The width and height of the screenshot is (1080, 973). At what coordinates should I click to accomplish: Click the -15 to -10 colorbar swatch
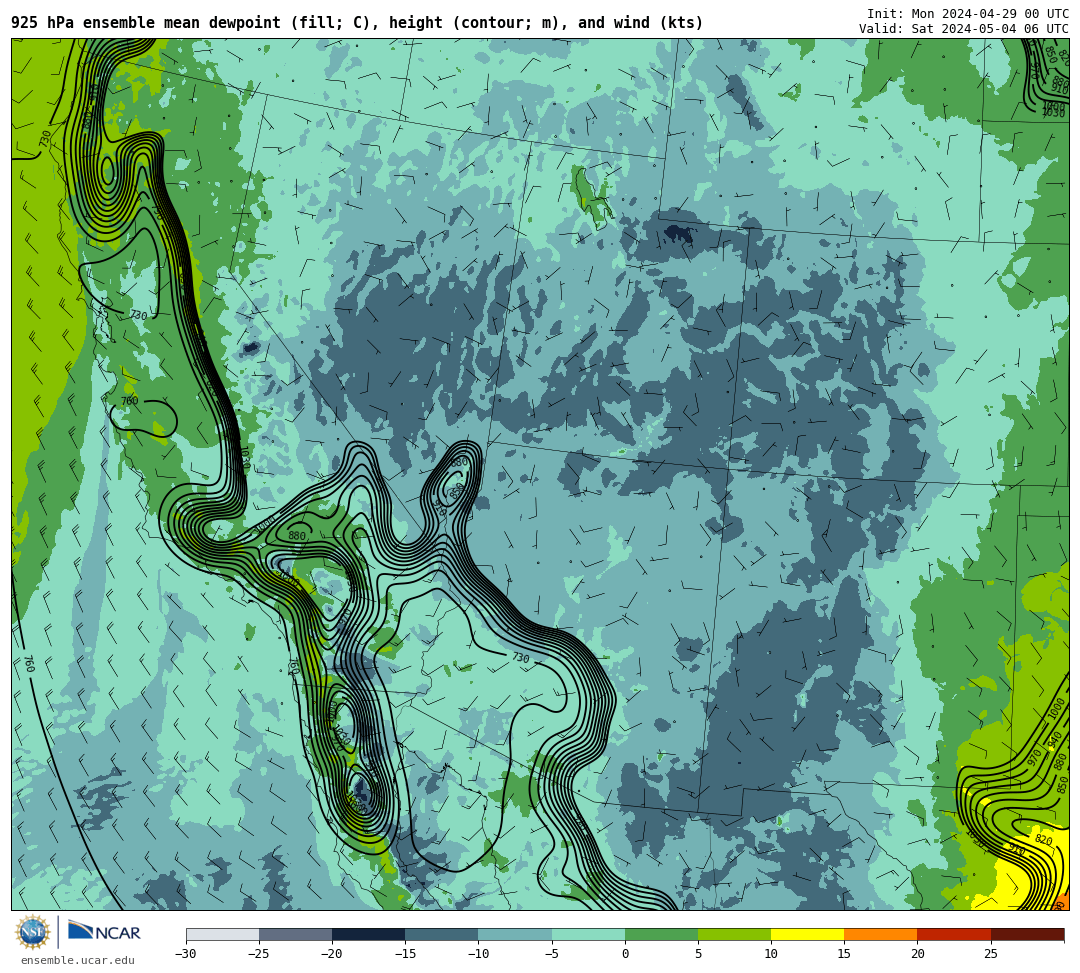442,934
